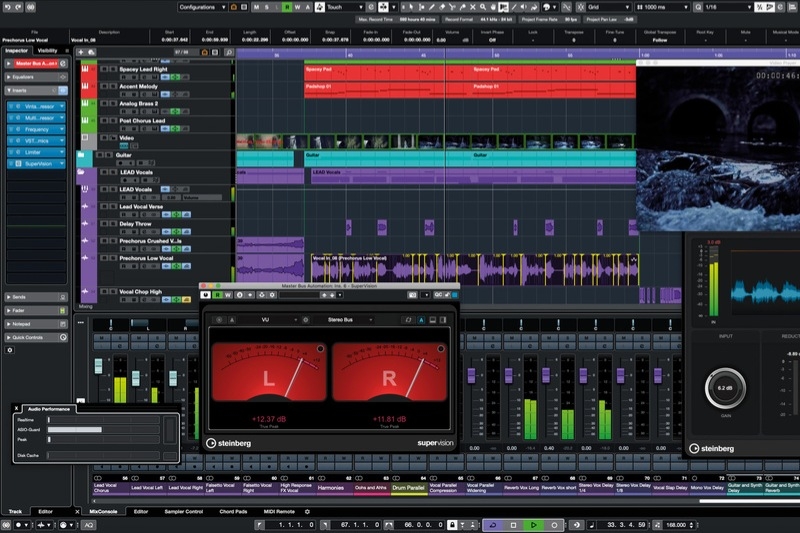
Task: Open the 1/16 quantize preset dropdown
Action: tap(729, 7)
